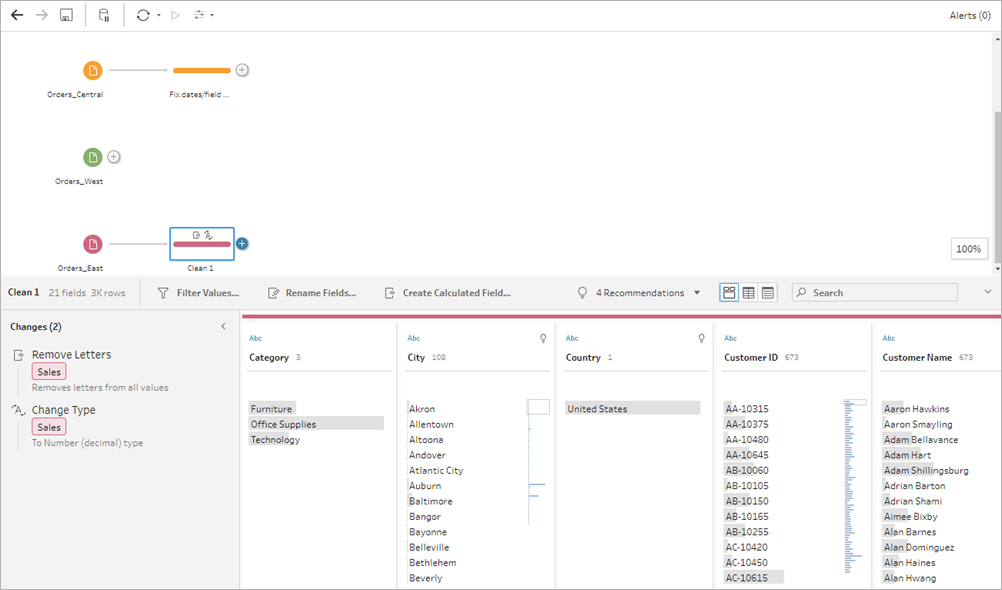The image size is (1002, 590).
Task: Switch to data grid view
Action: click(748, 293)
